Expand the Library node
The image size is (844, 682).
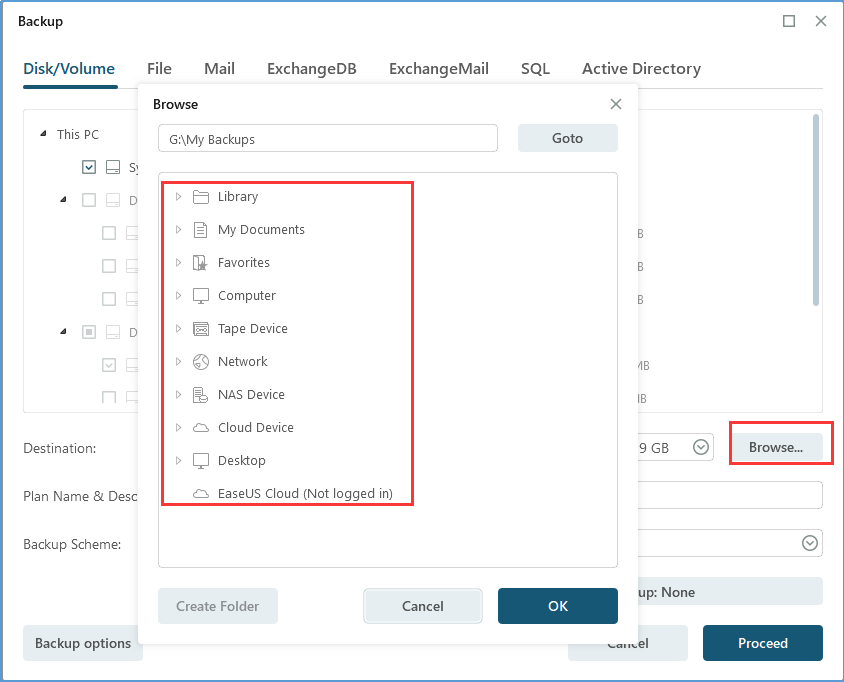(x=178, y=197)
